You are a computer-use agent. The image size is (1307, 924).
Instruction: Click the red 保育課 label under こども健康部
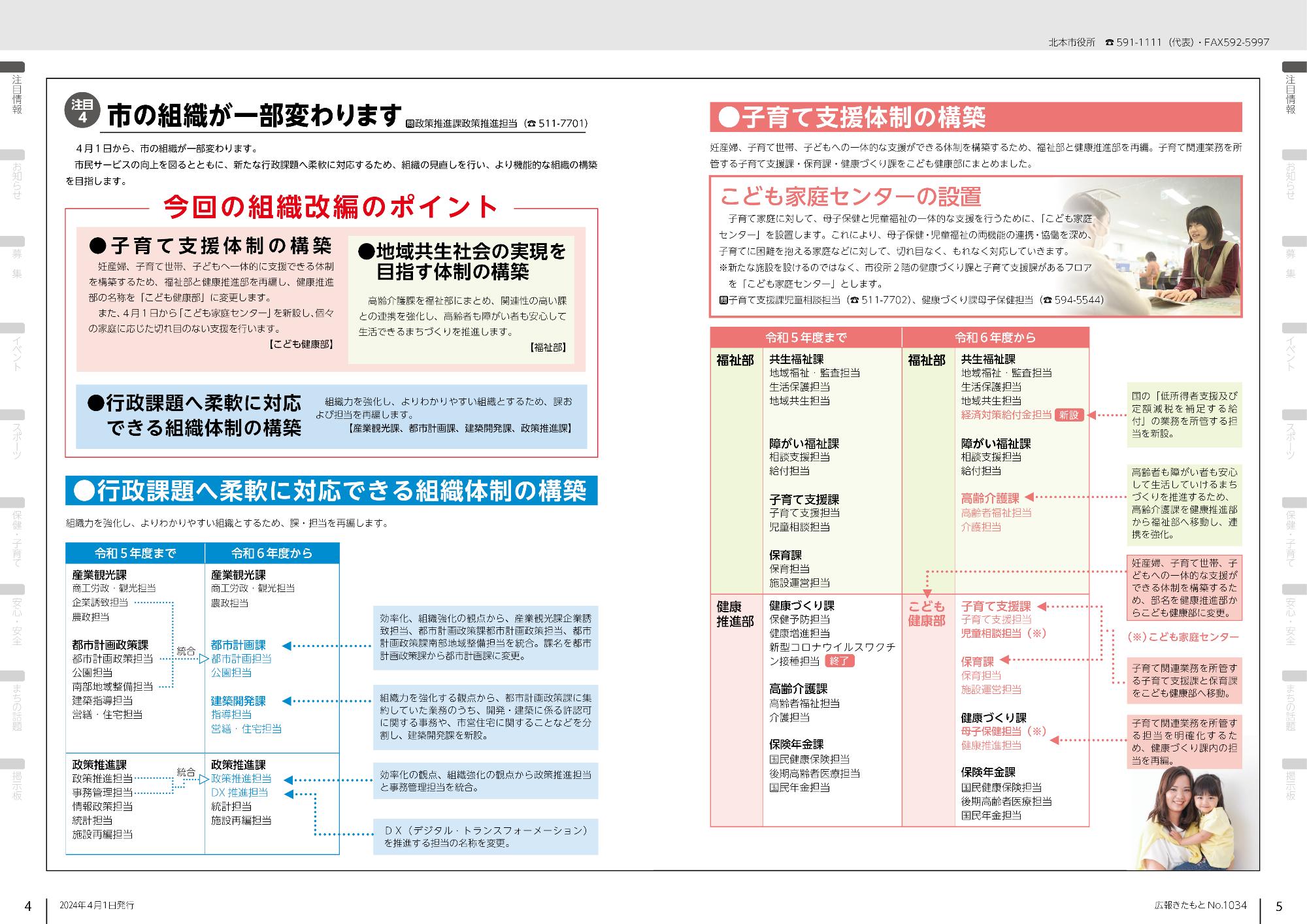[x=977, y=661]
